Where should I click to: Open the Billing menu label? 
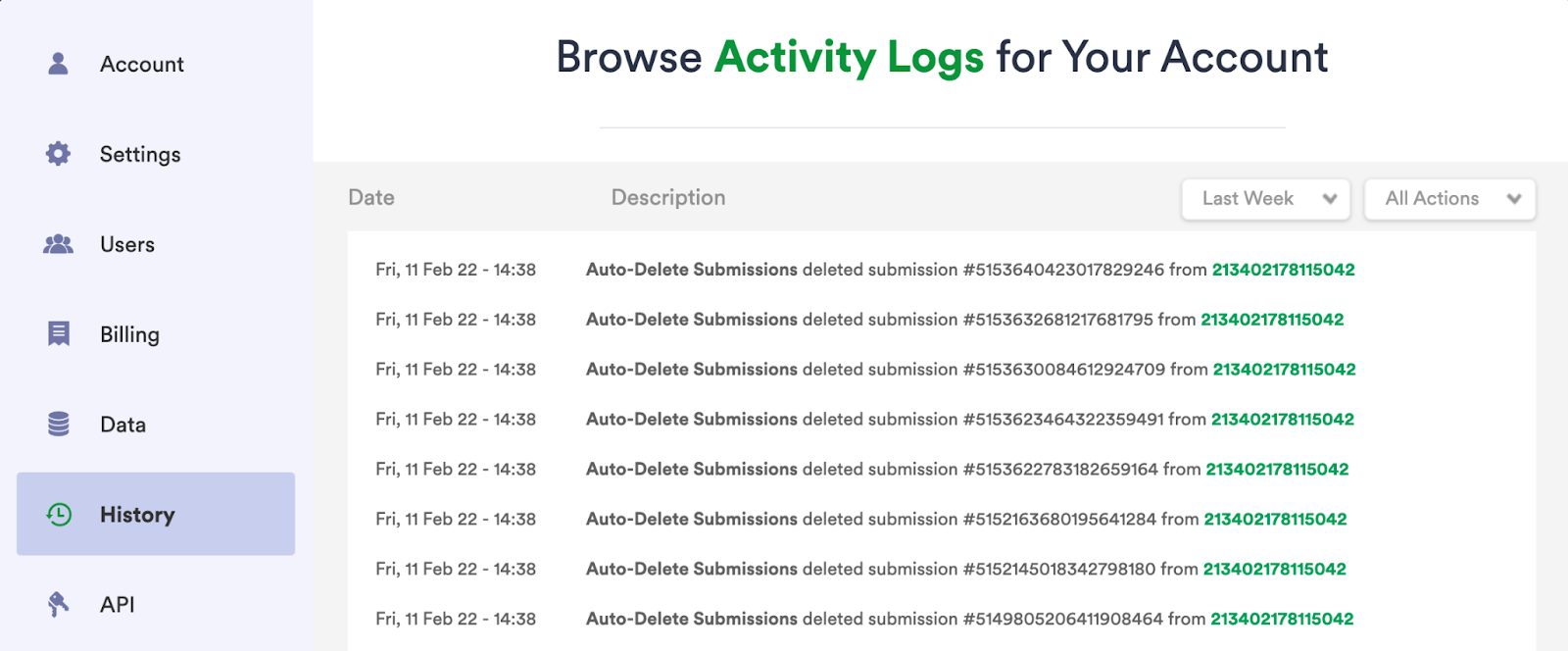pyautogui.click(x=129, y=335)
